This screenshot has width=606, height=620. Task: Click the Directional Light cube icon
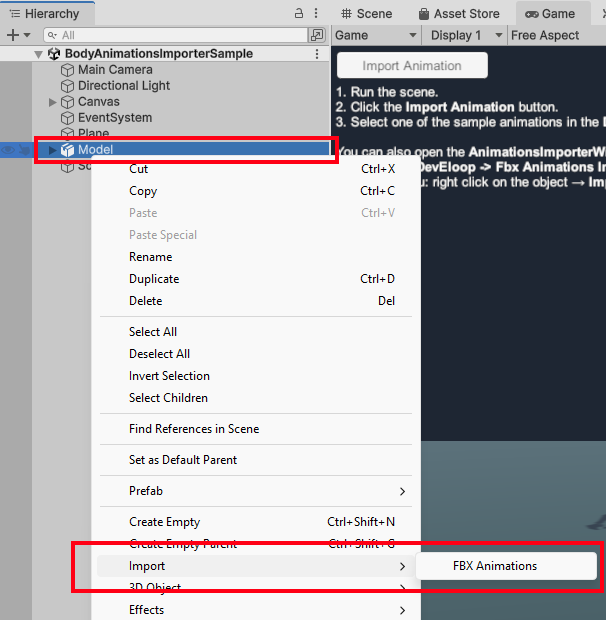click(x=67, y=86)
